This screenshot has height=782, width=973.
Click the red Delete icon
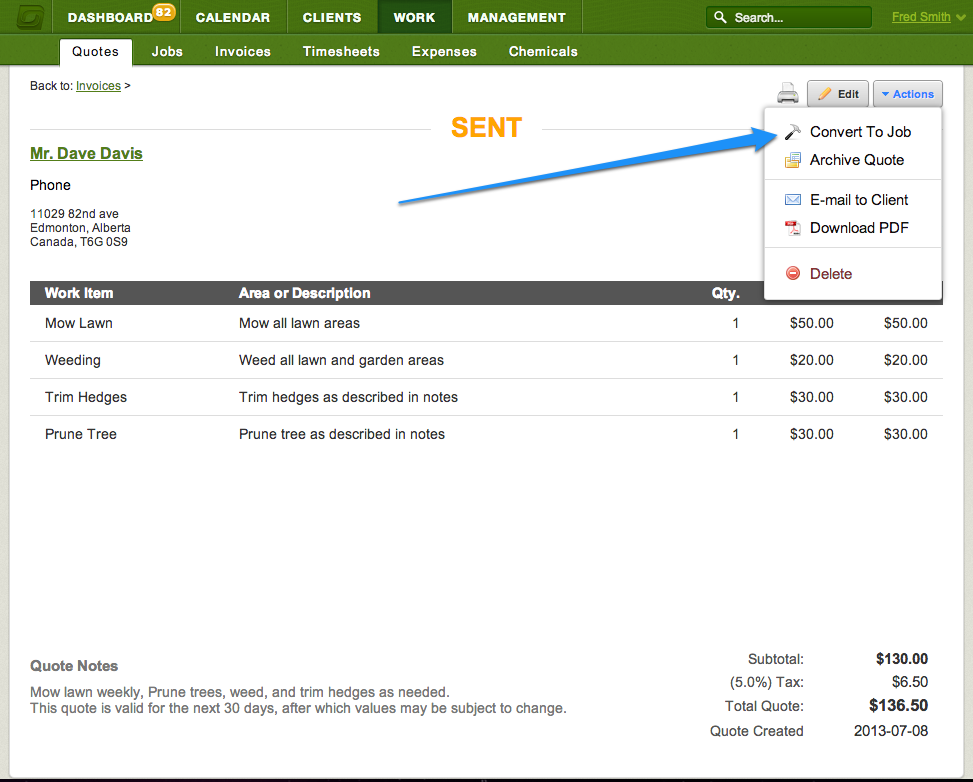click(x=793, y=274)
